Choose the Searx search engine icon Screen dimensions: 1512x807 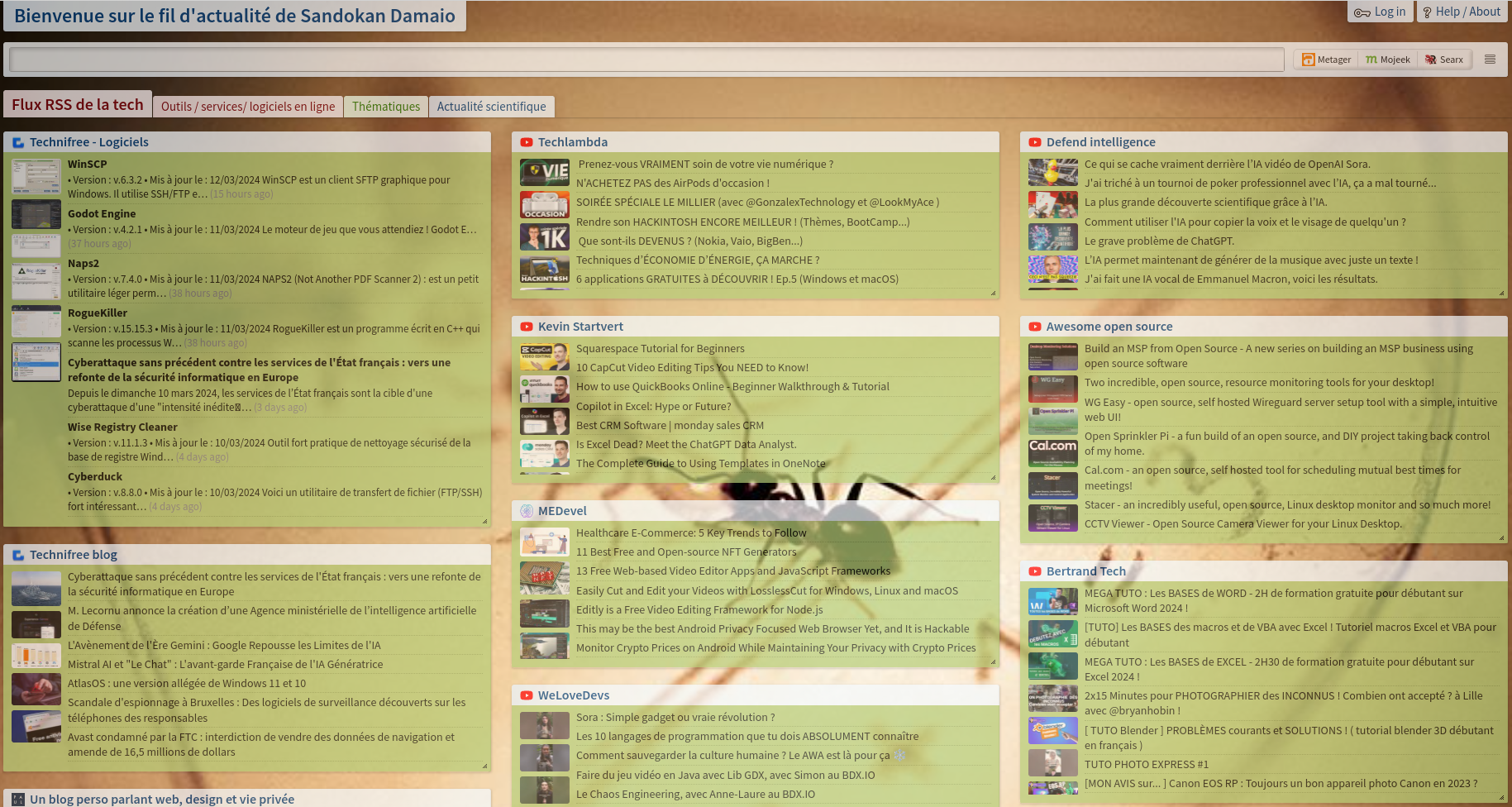(x=1431, y=60)
